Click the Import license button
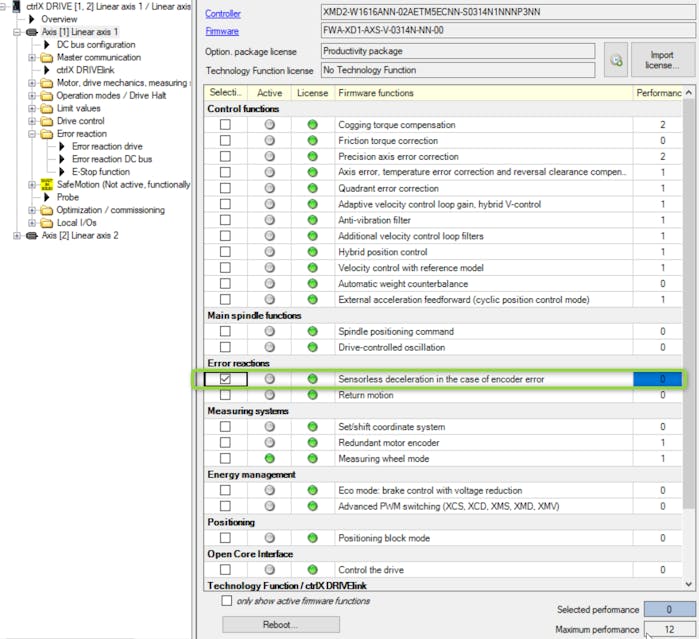This screenshot has height=639, width=699. (x=661, y=61)
